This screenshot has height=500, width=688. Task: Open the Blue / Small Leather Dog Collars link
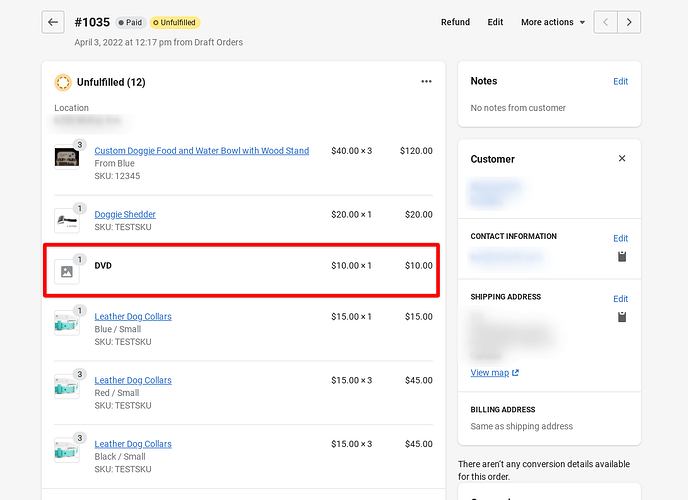click(x=133, y=316)
